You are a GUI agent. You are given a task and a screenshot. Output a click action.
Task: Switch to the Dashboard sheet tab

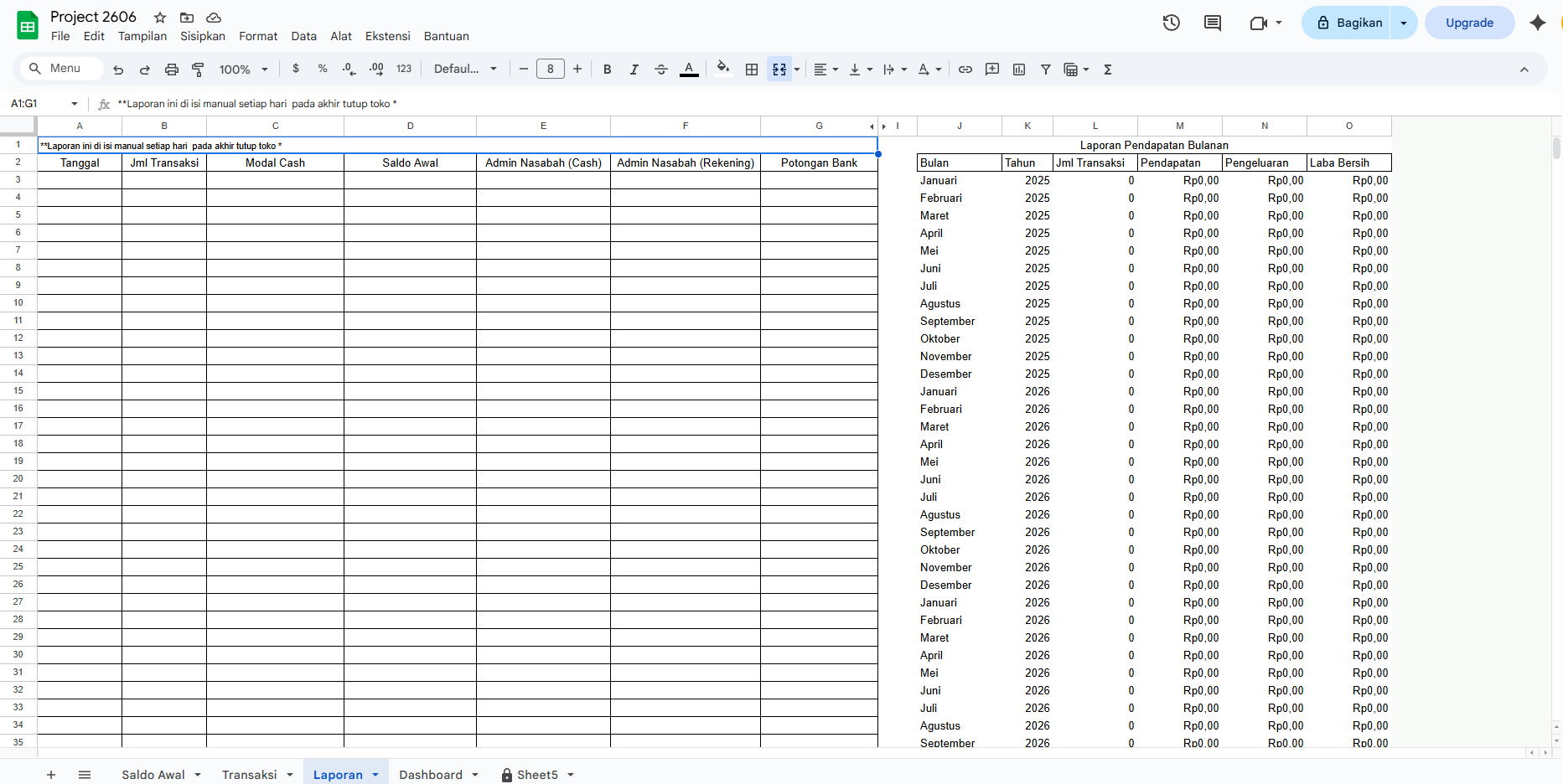click(430, 775)
